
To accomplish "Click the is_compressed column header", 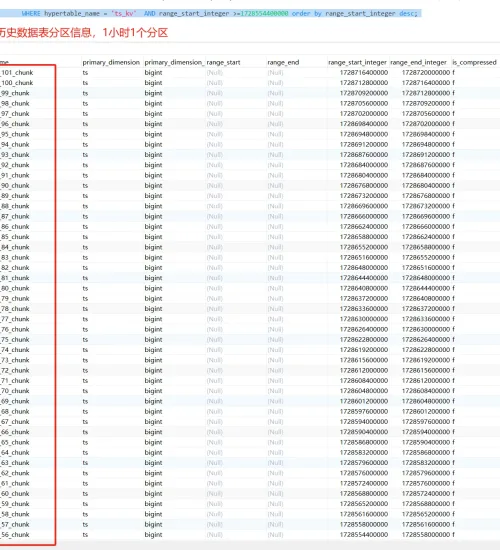I will click(474, 62).
